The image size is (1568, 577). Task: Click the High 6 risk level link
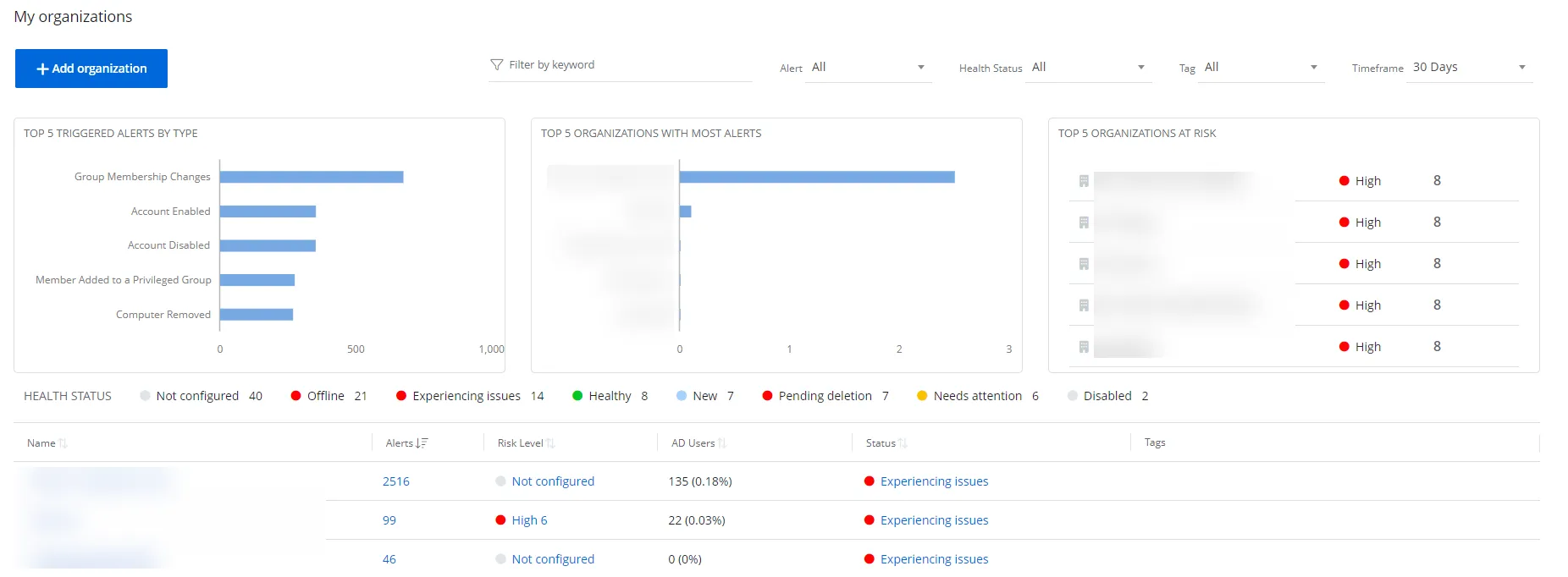(529, 520)
